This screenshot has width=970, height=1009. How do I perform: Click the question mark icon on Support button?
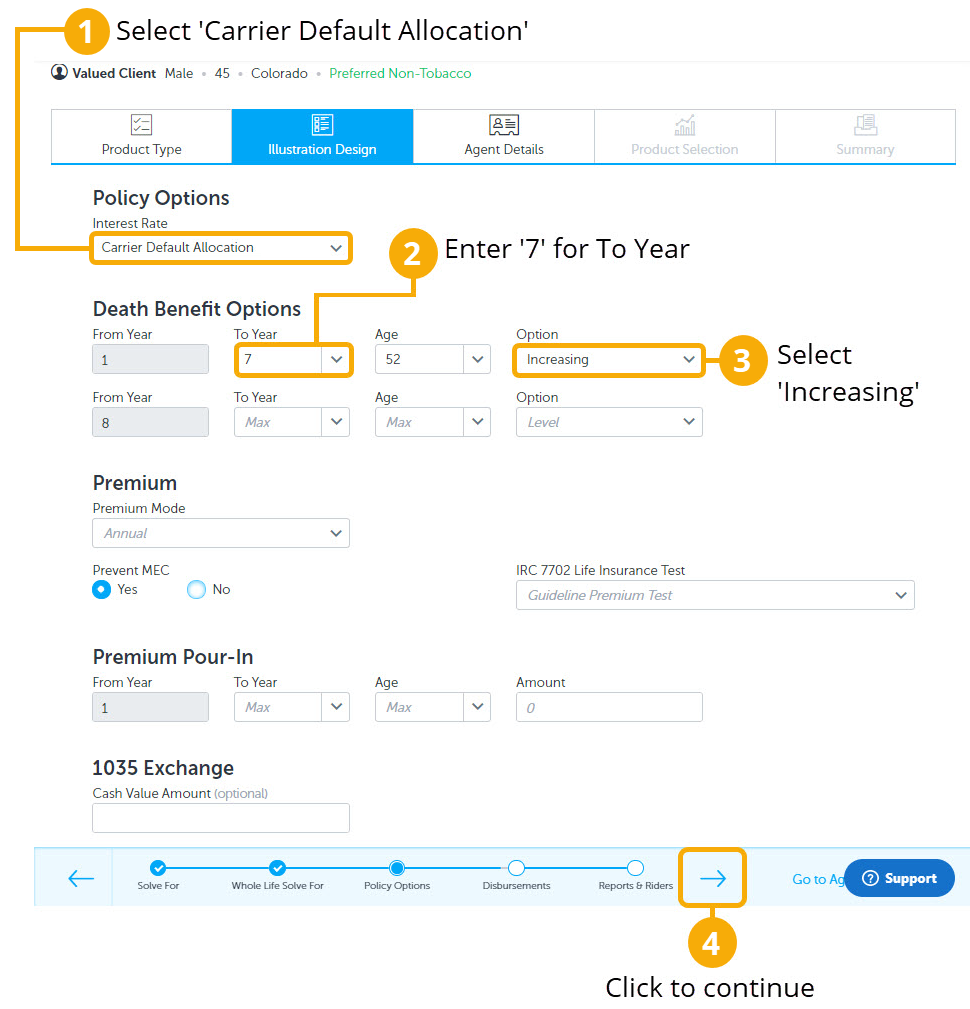point(873,878)
